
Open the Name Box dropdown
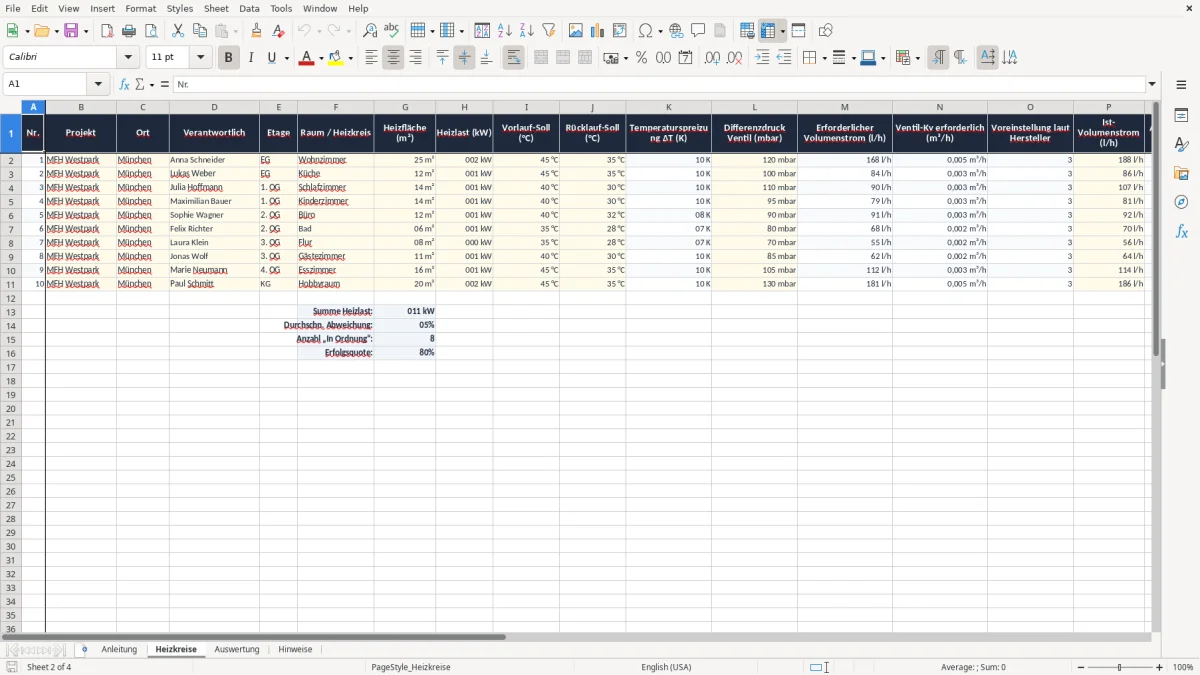point(98,85)
